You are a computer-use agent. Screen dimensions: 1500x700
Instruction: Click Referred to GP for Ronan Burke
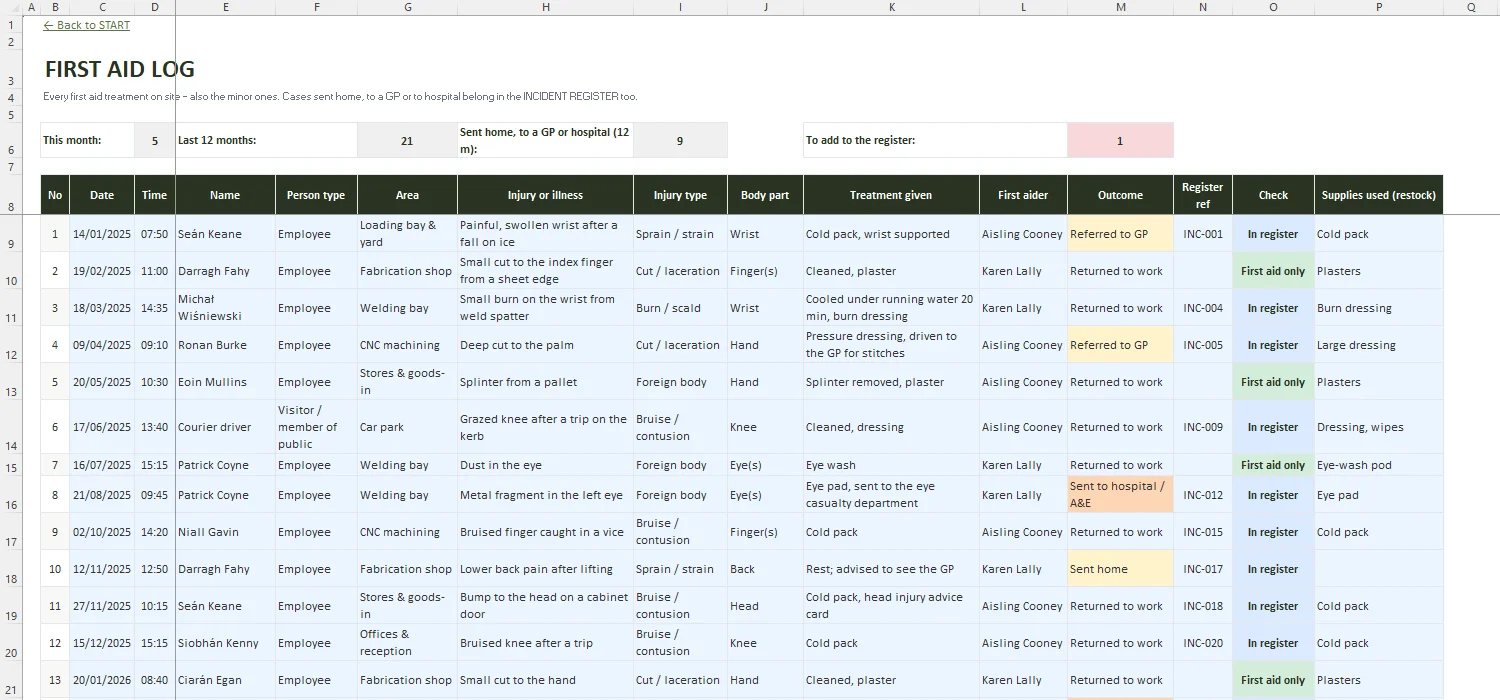1120,345
